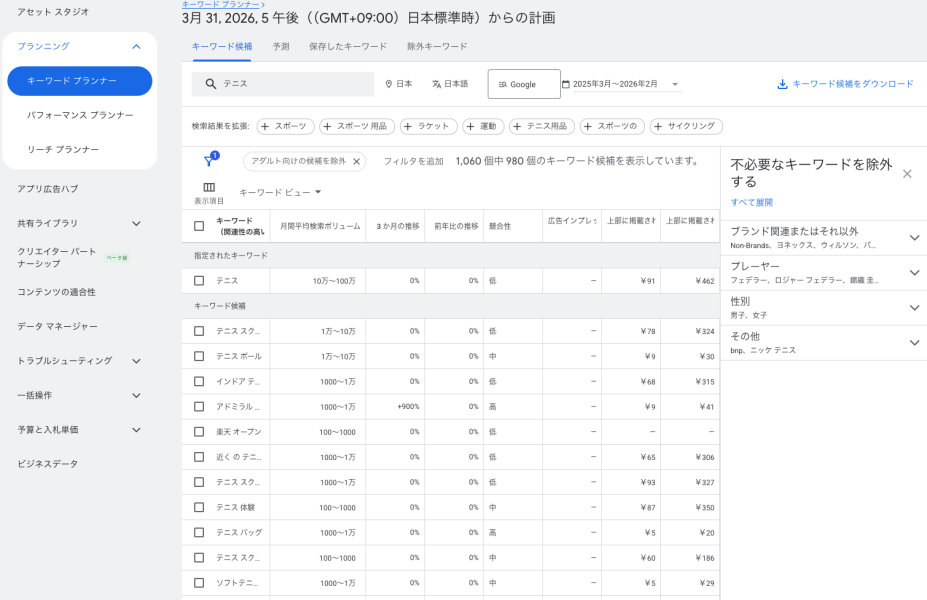This screenshot has height=600, width=927.
Task: Switch to the 予測 tab
Action: (x=280, y=46)
